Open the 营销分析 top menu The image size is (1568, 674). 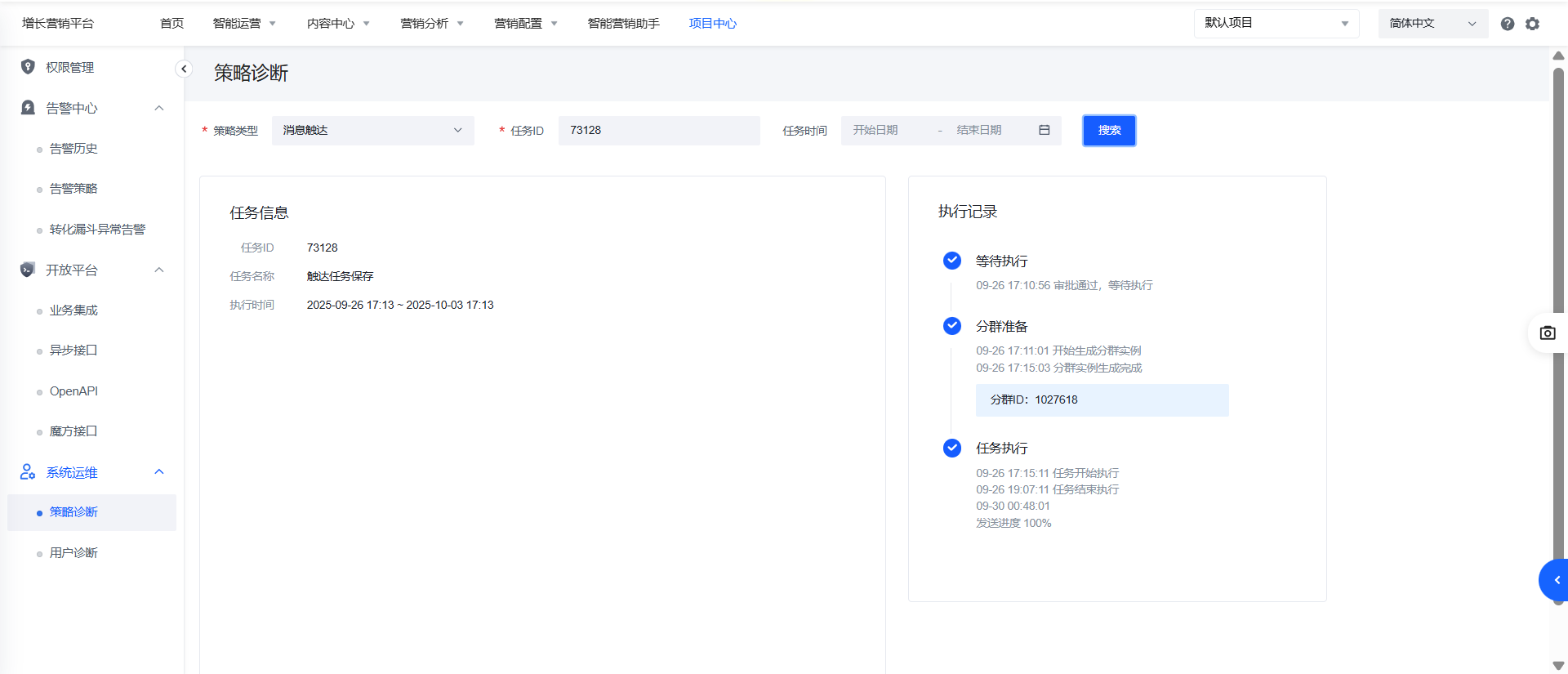pyautogui.click(x=431, y=24)
